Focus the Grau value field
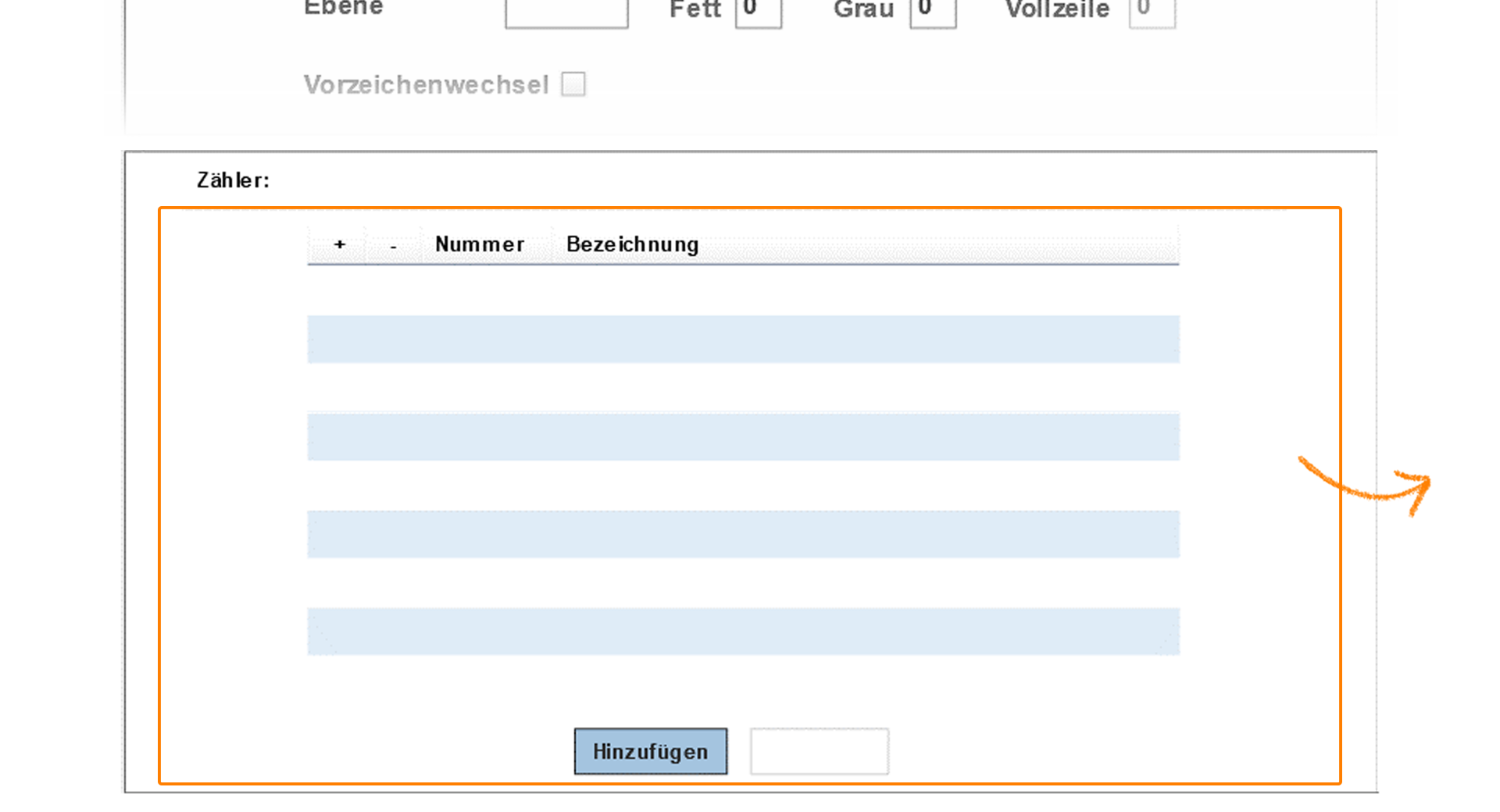Screen dimensions: 1500x812 click(932, 12)
